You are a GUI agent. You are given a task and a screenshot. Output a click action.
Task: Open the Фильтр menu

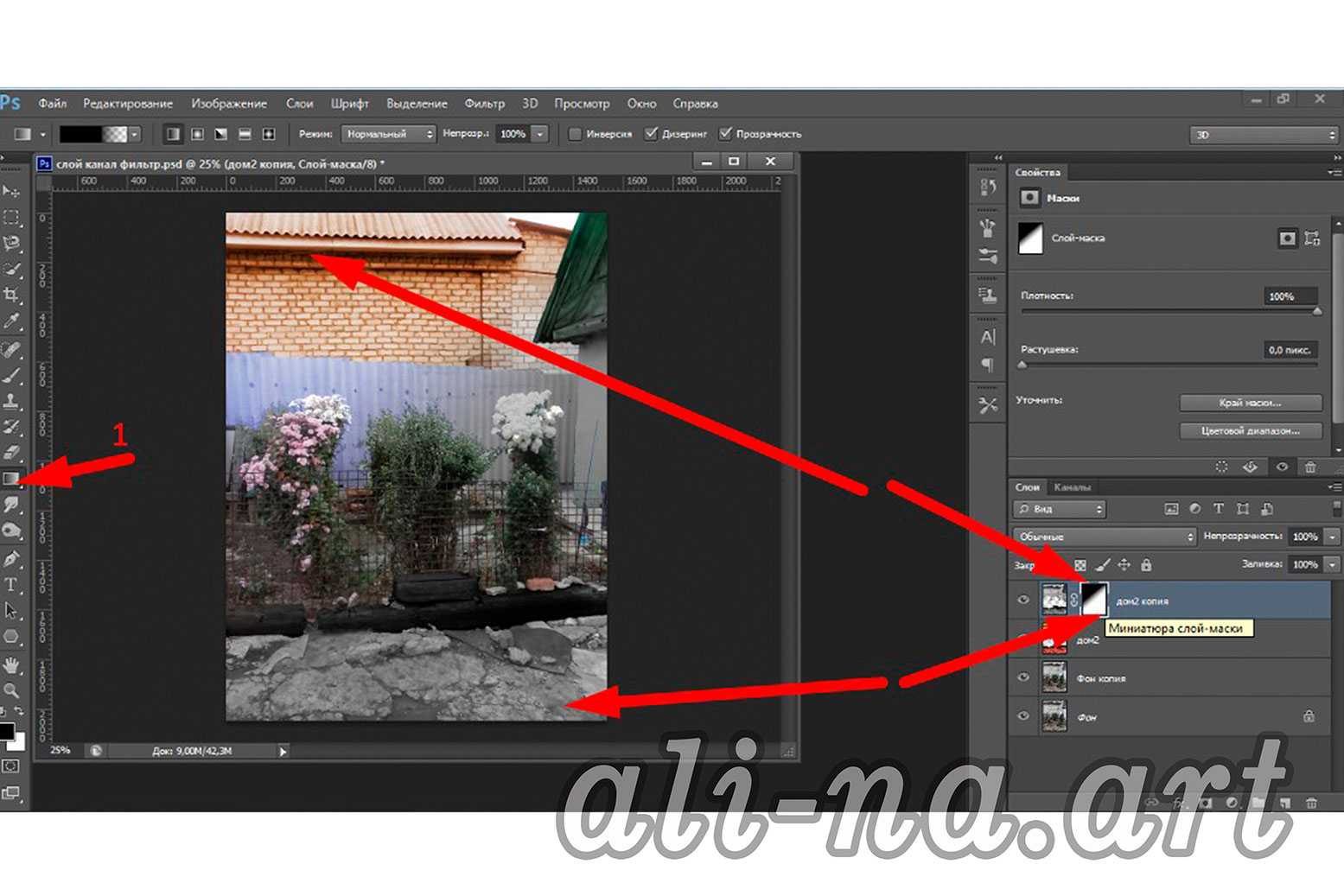tap(485, 103)
